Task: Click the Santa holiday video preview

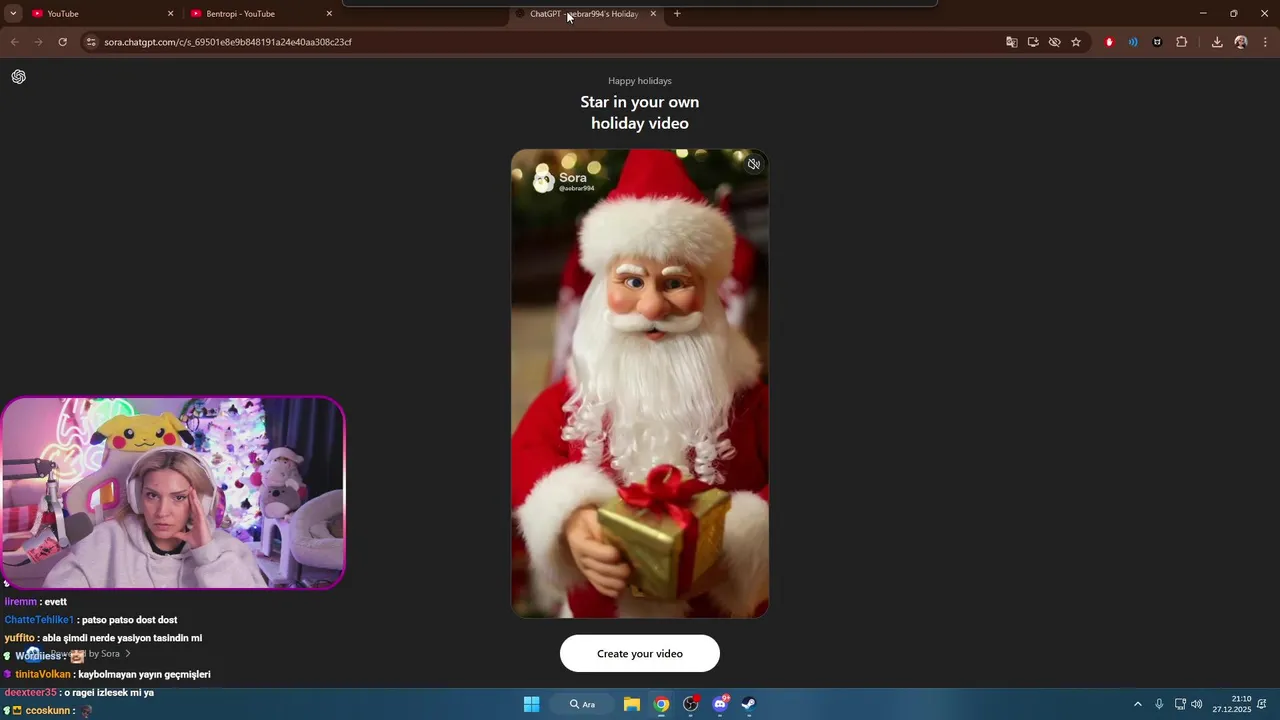Action: [640, 383]
